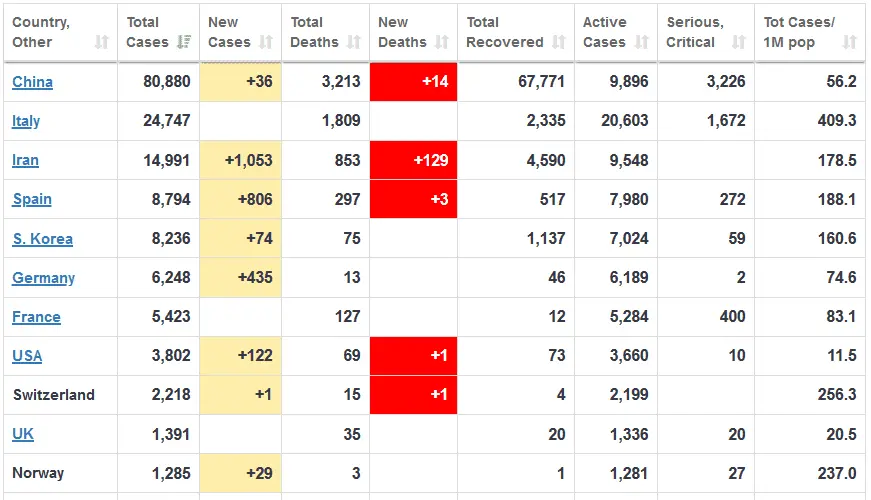Click Iran's red +129 new deaths cell
The image size is (871, 500).
[413, 160]
